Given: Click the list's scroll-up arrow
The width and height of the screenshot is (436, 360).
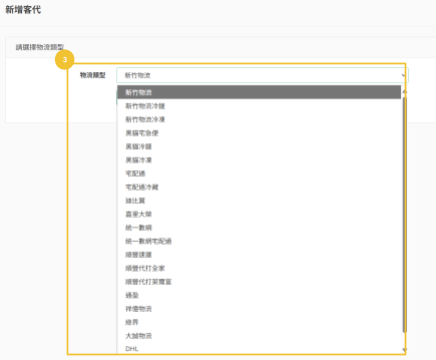Looking at the screenshot, I should tap(405, 91).
